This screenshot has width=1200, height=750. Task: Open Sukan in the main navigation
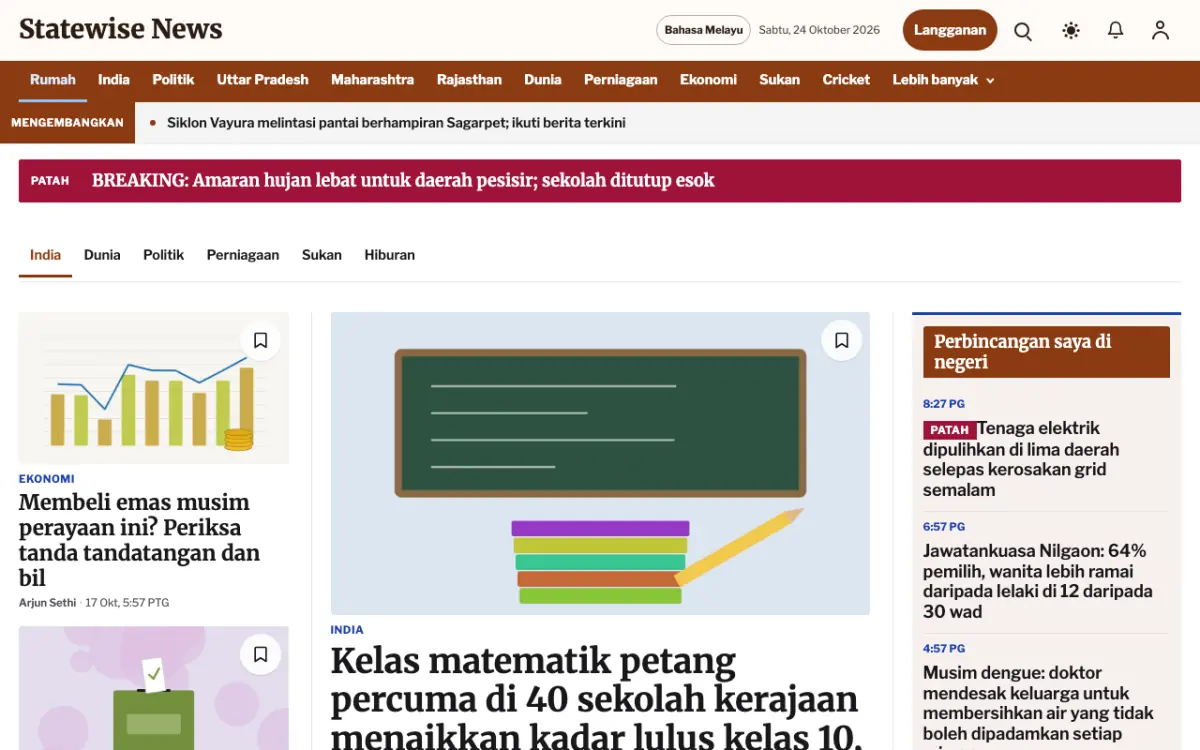pos(779,80)
